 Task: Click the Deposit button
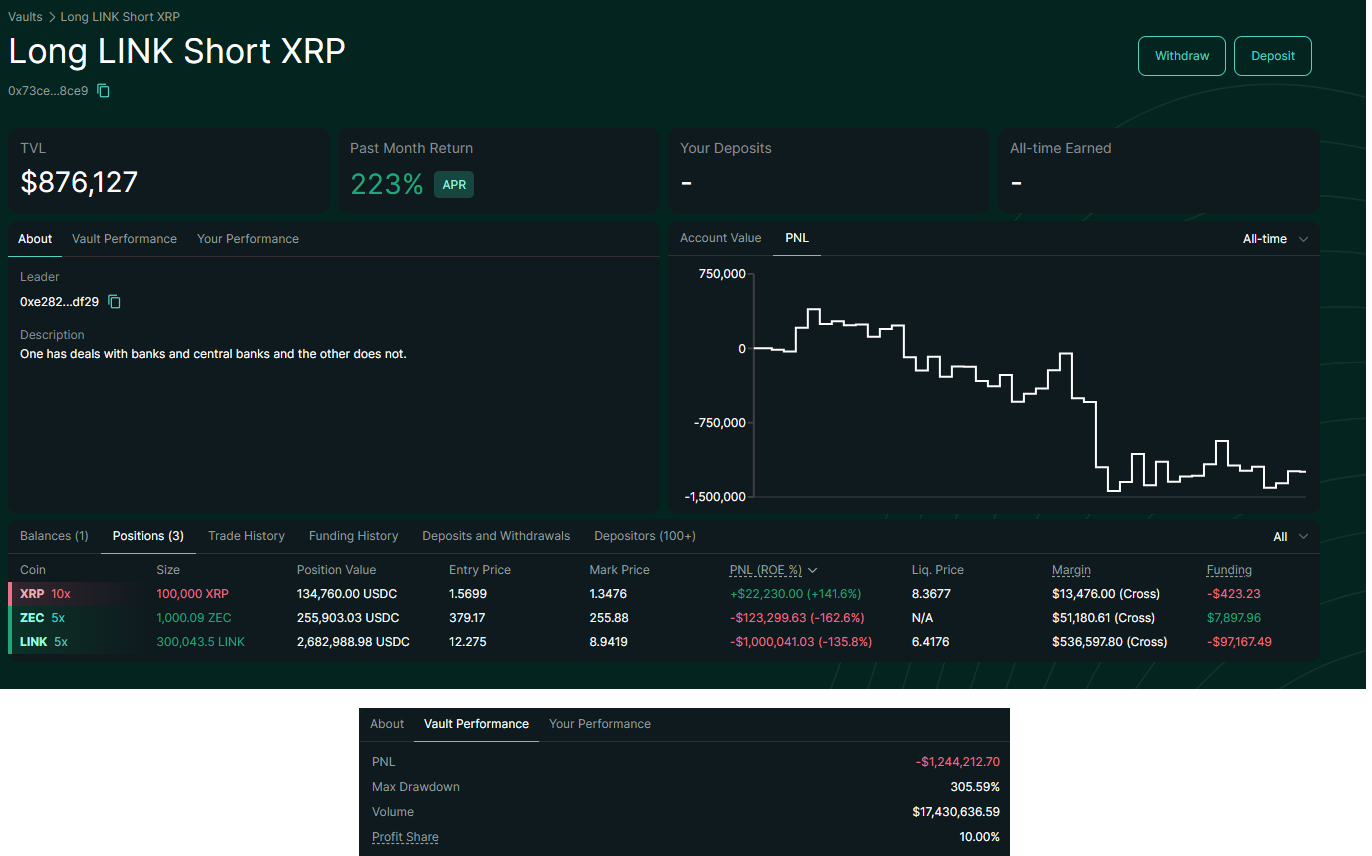click(1273, 56)
